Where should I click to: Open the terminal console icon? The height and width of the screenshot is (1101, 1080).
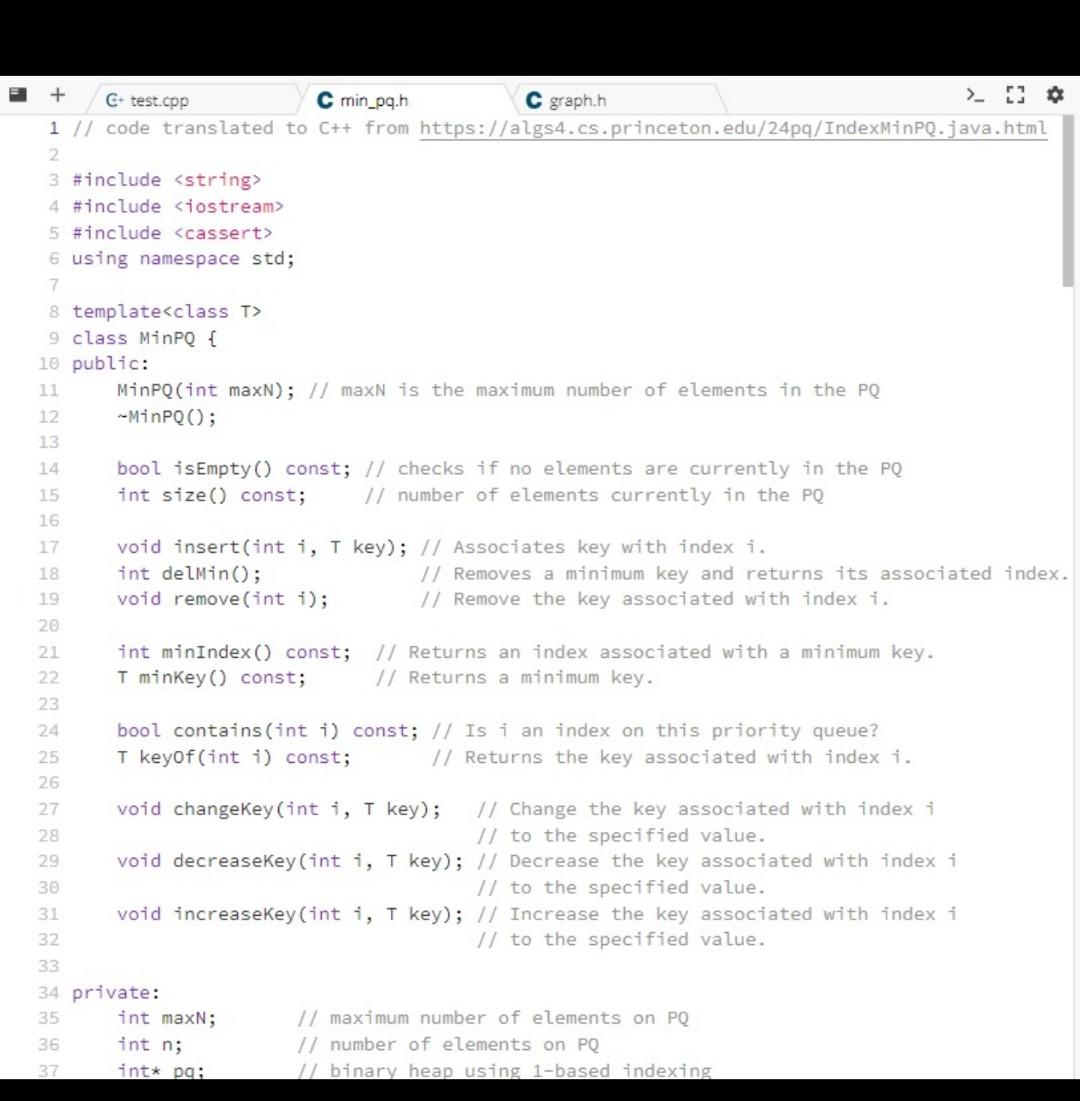975,94
